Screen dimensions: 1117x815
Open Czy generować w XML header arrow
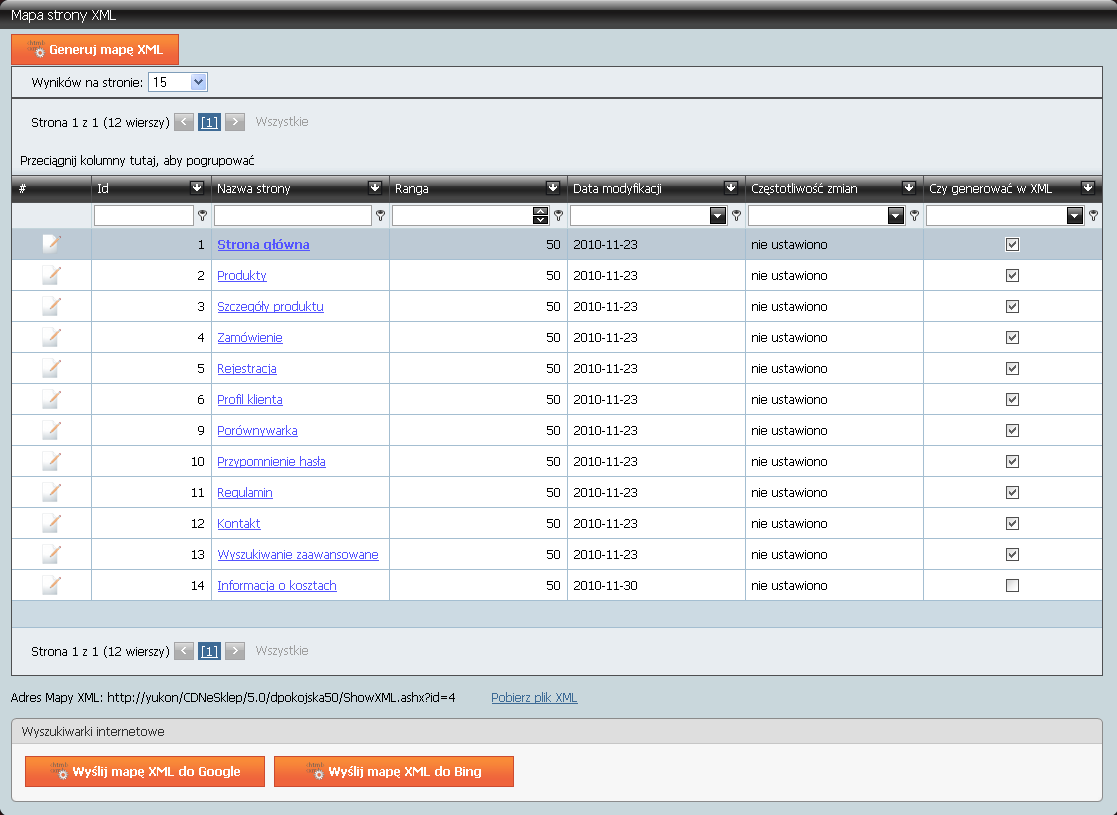point(1089,187)
